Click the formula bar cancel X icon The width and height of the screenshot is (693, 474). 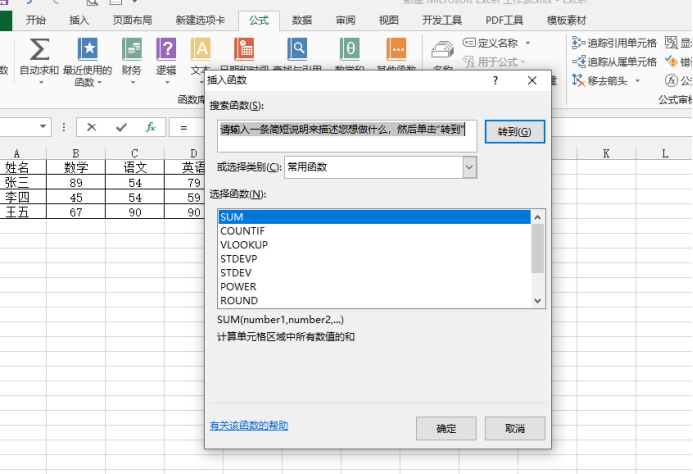(91, 127)
